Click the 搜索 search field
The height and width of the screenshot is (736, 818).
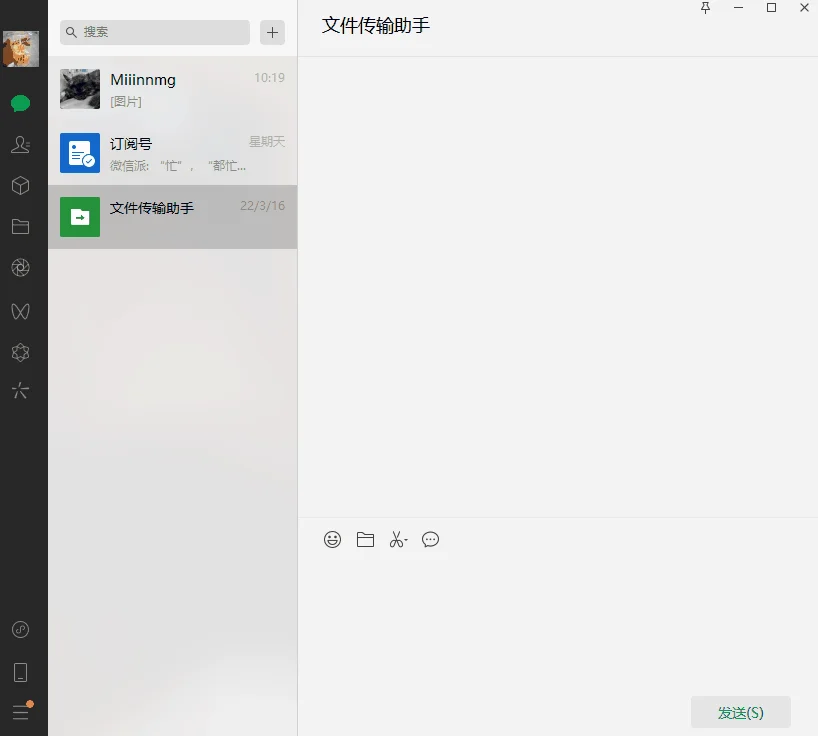point(155,32)
